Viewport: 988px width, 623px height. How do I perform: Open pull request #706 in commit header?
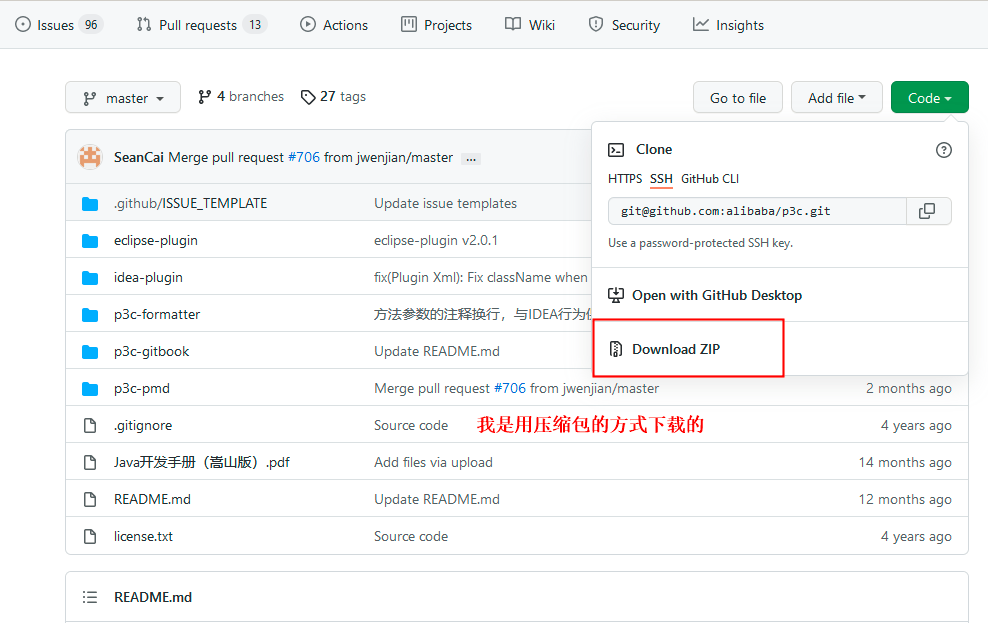pos(304,157)
